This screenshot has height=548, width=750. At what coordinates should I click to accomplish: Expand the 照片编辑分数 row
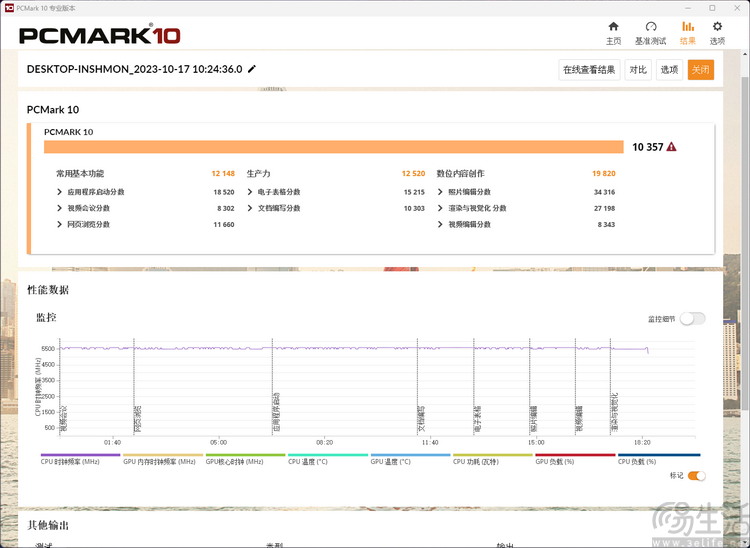point(441,192)
